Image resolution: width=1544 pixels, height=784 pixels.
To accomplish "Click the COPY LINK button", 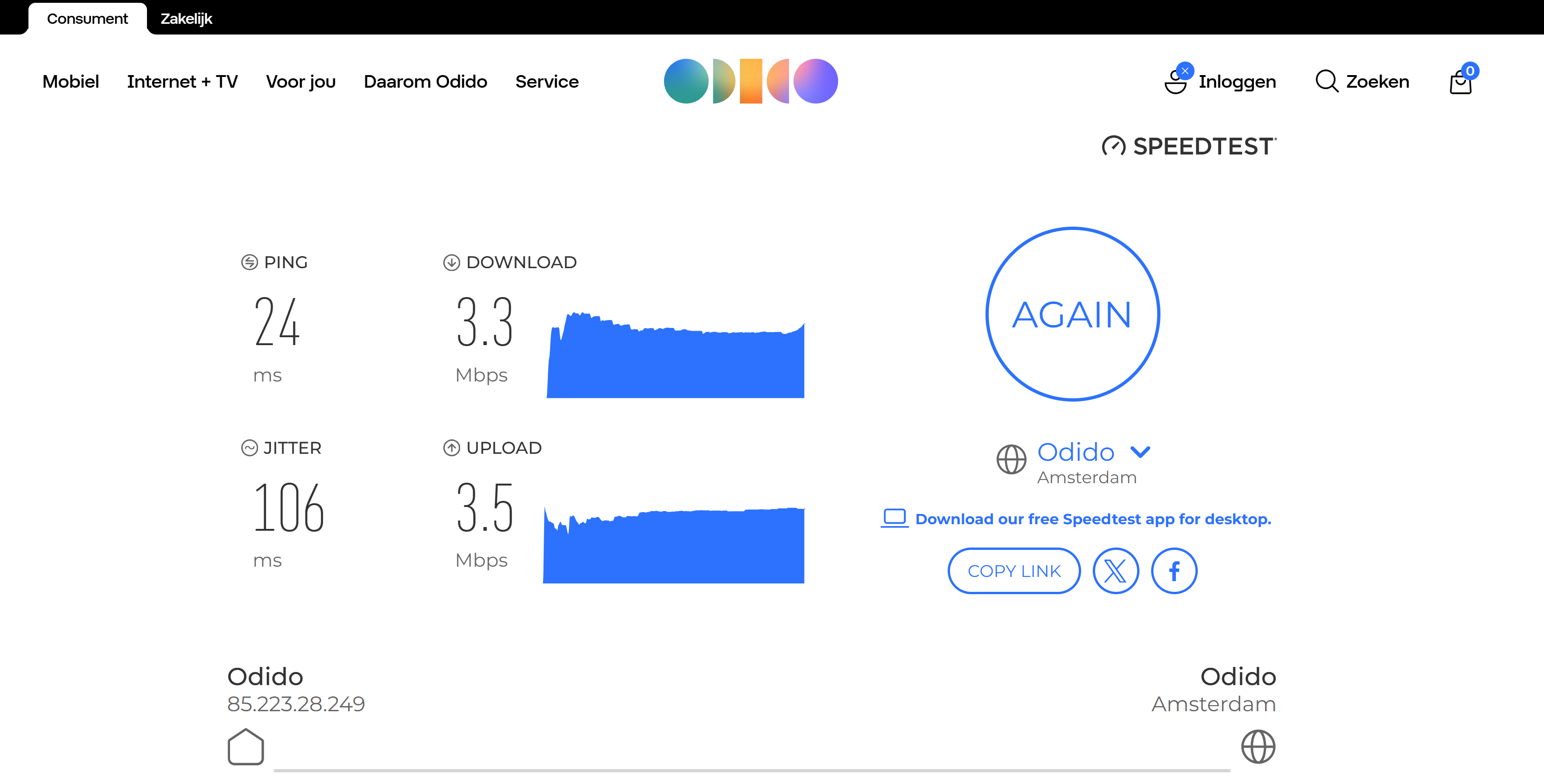I will point(1014,571).
